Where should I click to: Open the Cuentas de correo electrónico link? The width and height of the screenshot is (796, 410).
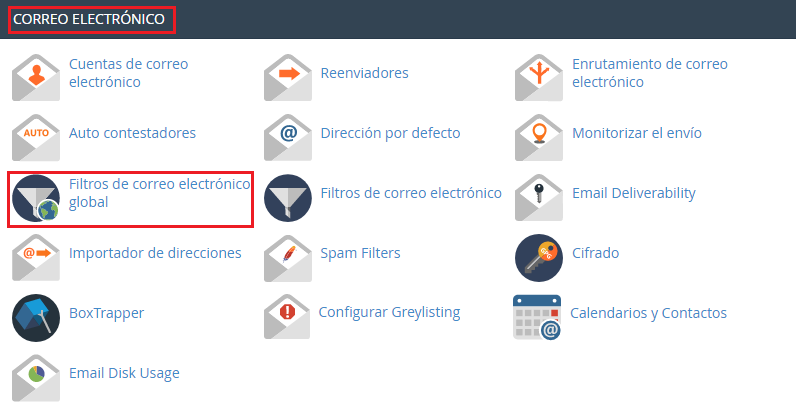(128, 73)
